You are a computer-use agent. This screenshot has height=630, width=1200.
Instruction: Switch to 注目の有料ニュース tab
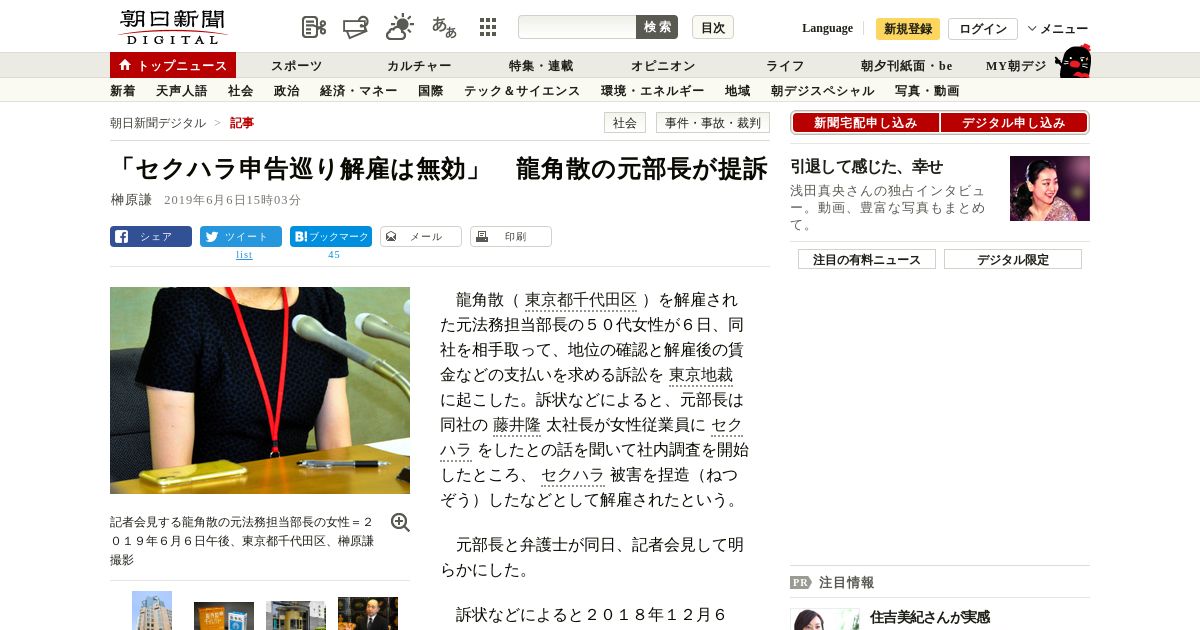pyautogui.click(x=867, y=260)
